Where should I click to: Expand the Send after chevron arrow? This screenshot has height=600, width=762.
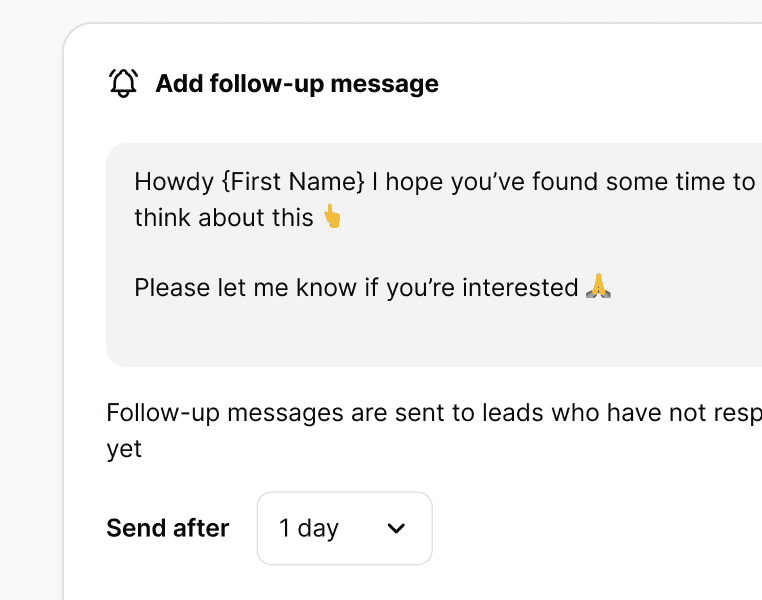(396, 528)
